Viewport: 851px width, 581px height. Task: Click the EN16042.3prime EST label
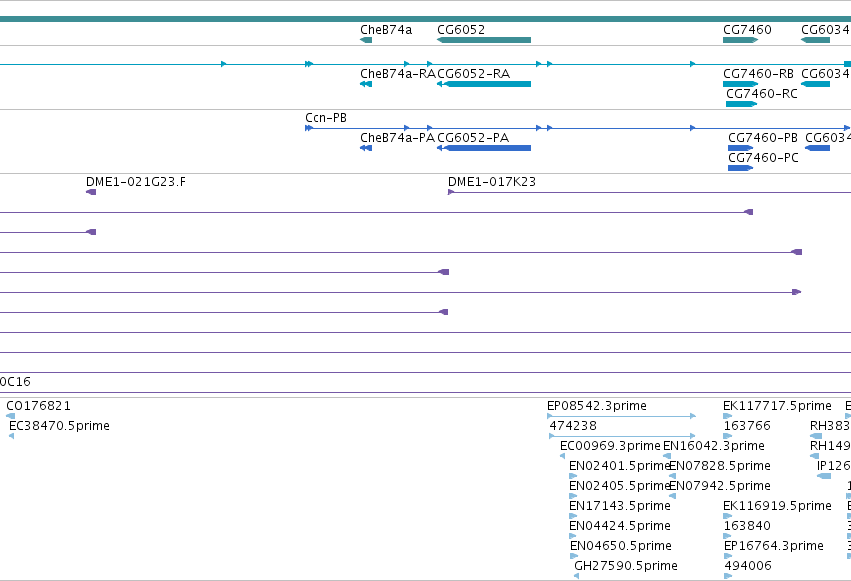[x=714, y=446]
